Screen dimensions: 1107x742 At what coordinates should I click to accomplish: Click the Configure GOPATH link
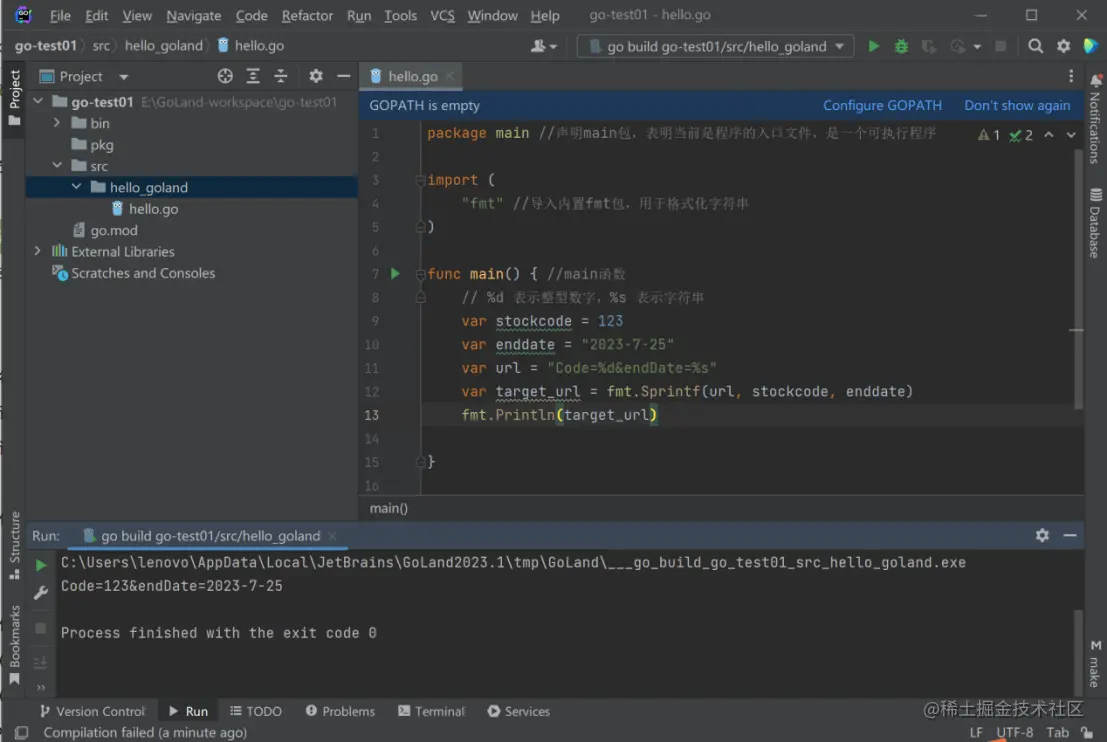[x=882, y=105]
